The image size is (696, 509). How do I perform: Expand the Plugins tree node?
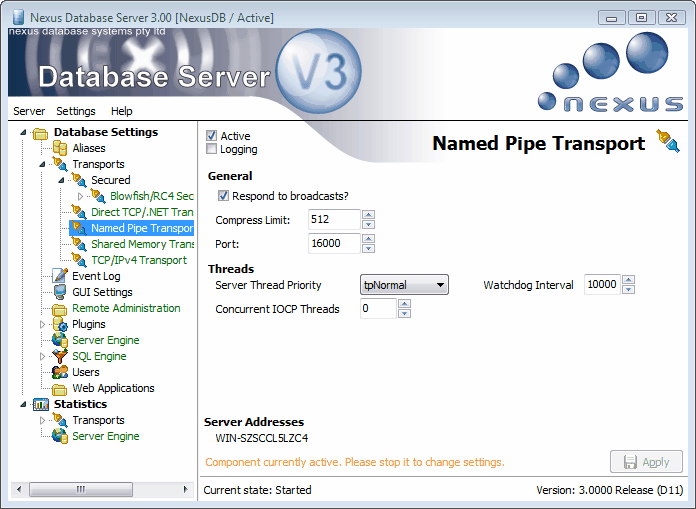(x=42, y=324)
